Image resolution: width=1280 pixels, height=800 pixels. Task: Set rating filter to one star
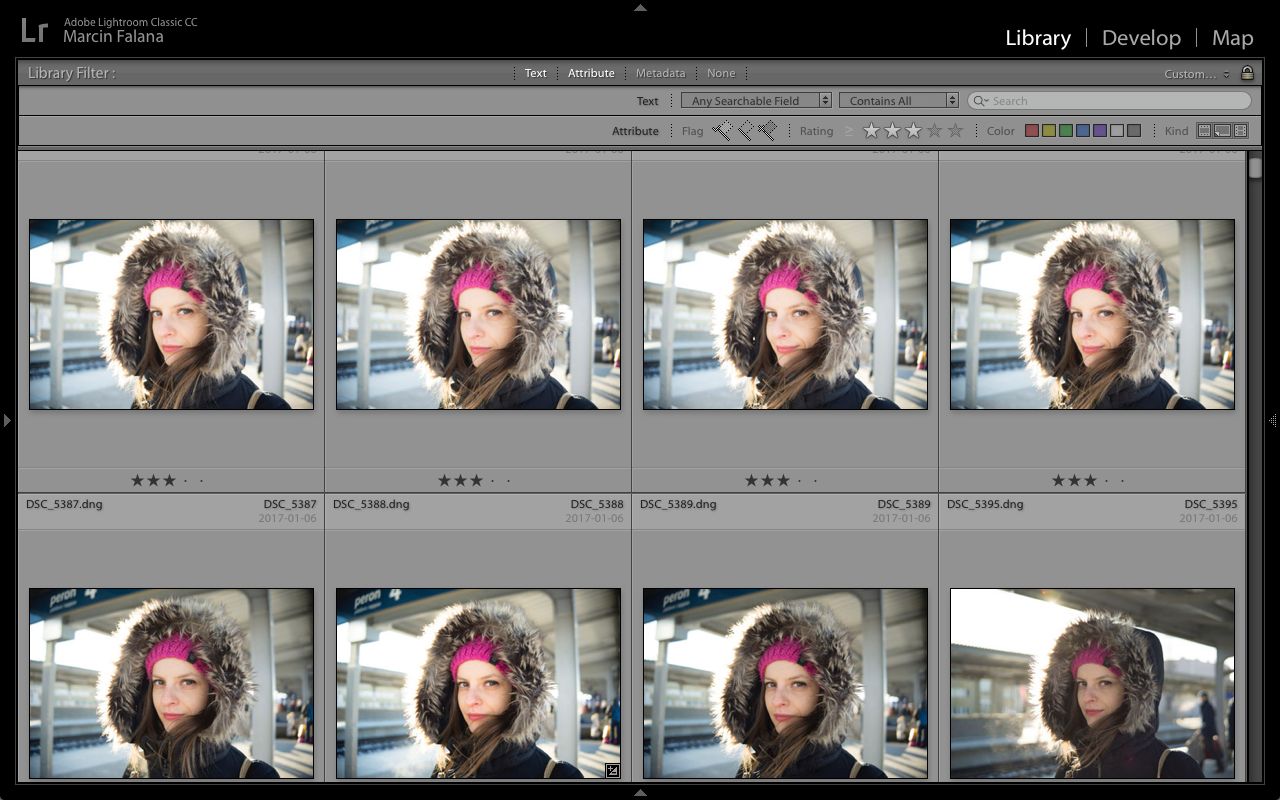[871, 131]
